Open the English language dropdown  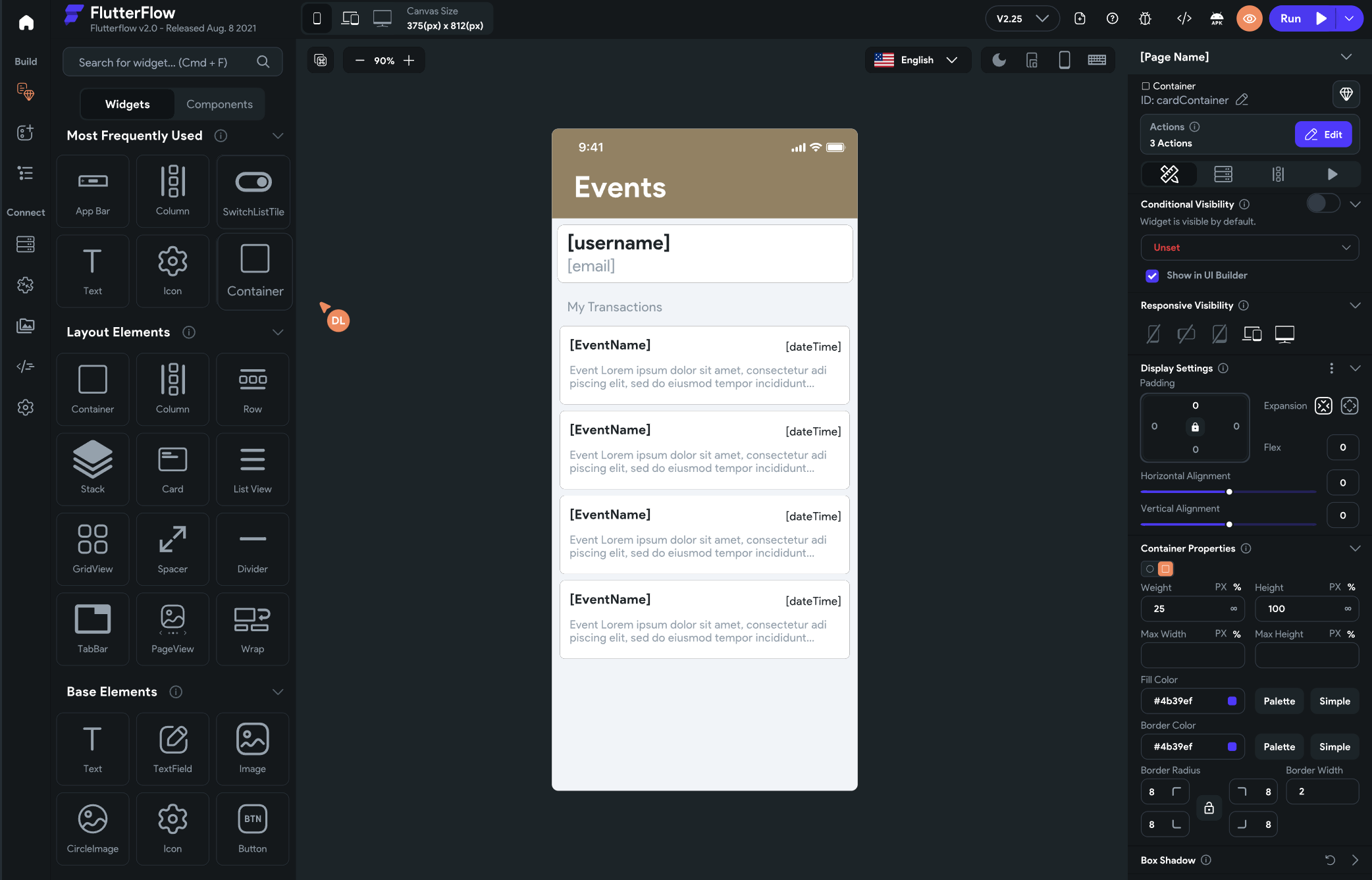[x=917, y=61]
